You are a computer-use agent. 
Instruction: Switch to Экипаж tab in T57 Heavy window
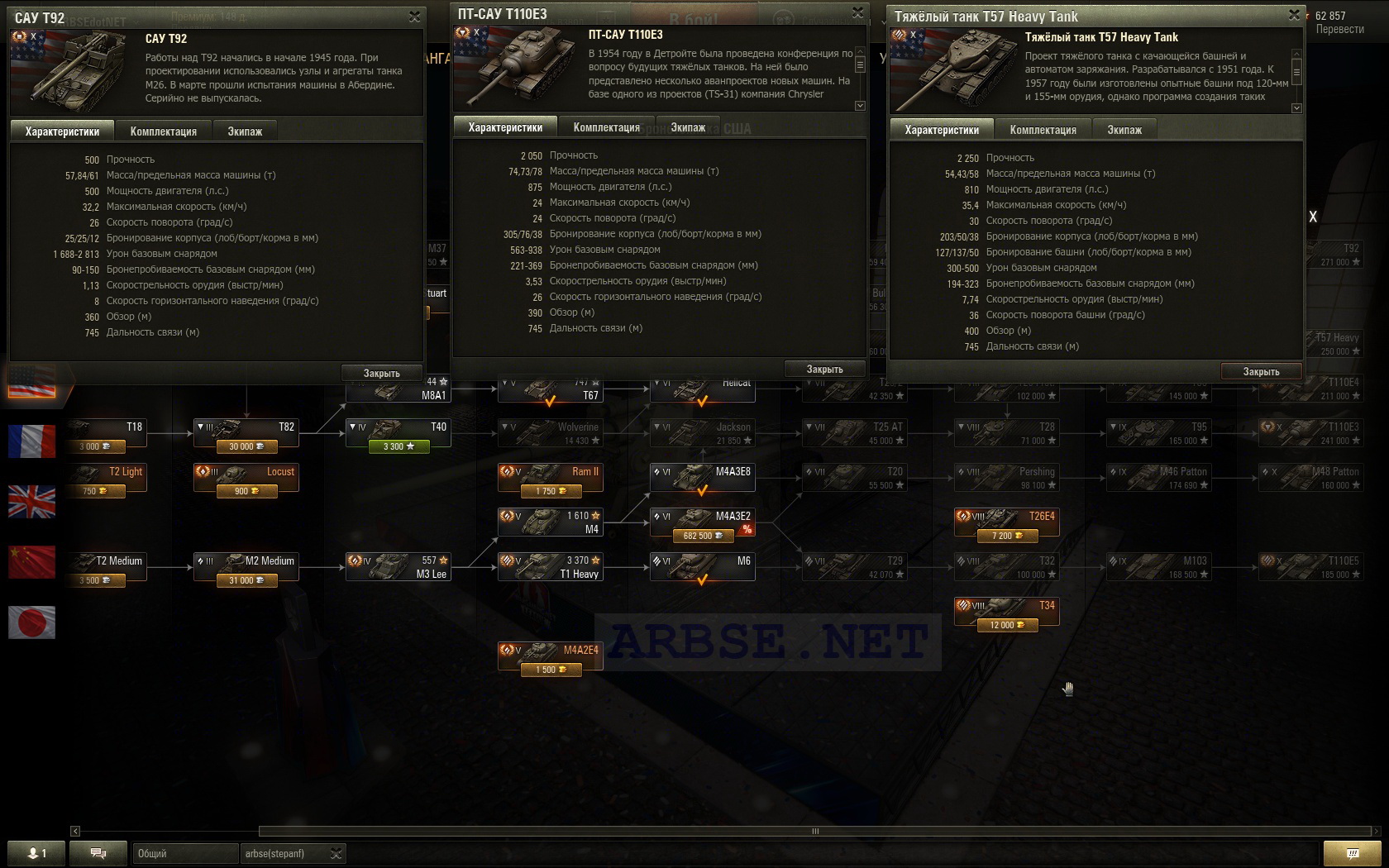point(1124,130)
